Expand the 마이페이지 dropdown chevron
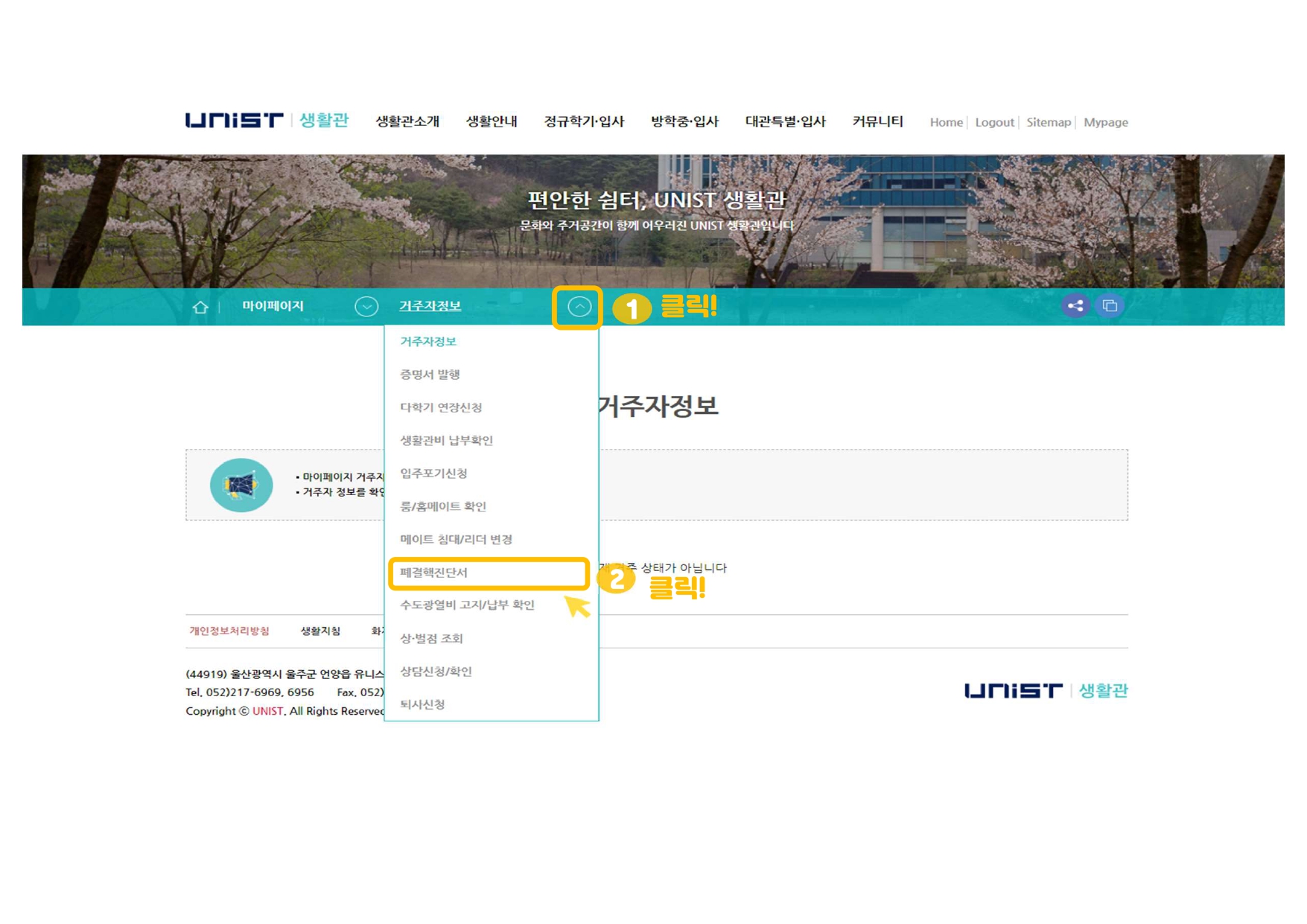 (366, 307)
